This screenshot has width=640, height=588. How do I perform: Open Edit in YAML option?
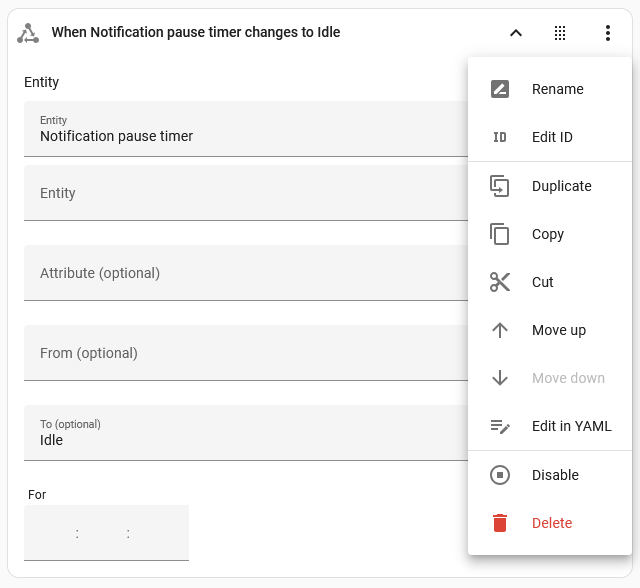(571, 426)
